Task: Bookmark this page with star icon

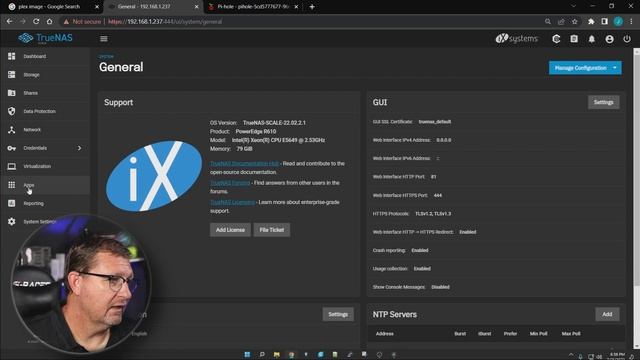Action: [x=575, y=22]
